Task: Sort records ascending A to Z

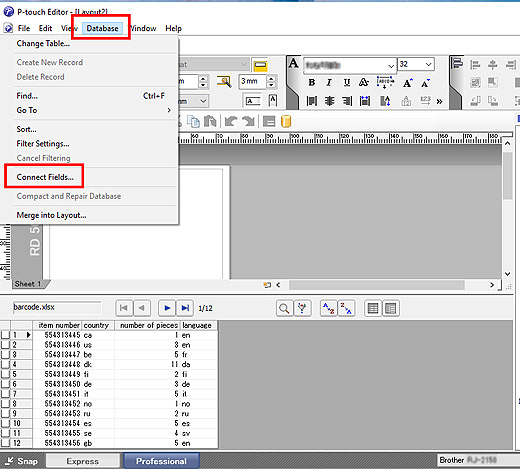Action: [x=328, y=308]
